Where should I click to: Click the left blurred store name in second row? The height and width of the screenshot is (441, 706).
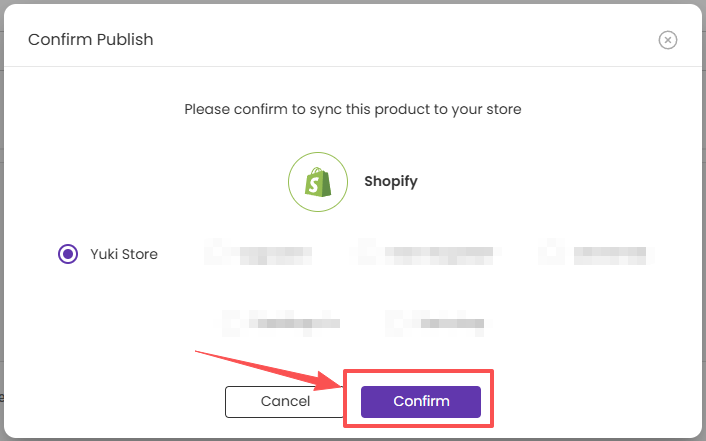tap(299, 323)
